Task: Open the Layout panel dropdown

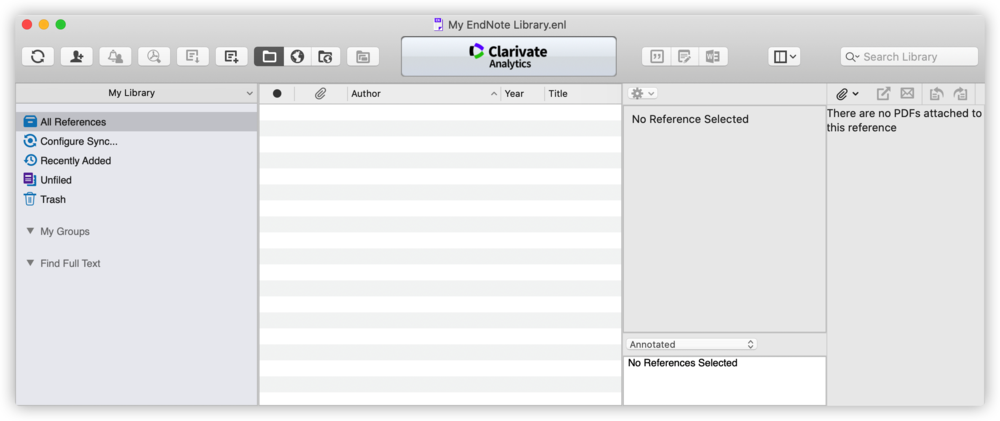Action: [x=784, y=57]
